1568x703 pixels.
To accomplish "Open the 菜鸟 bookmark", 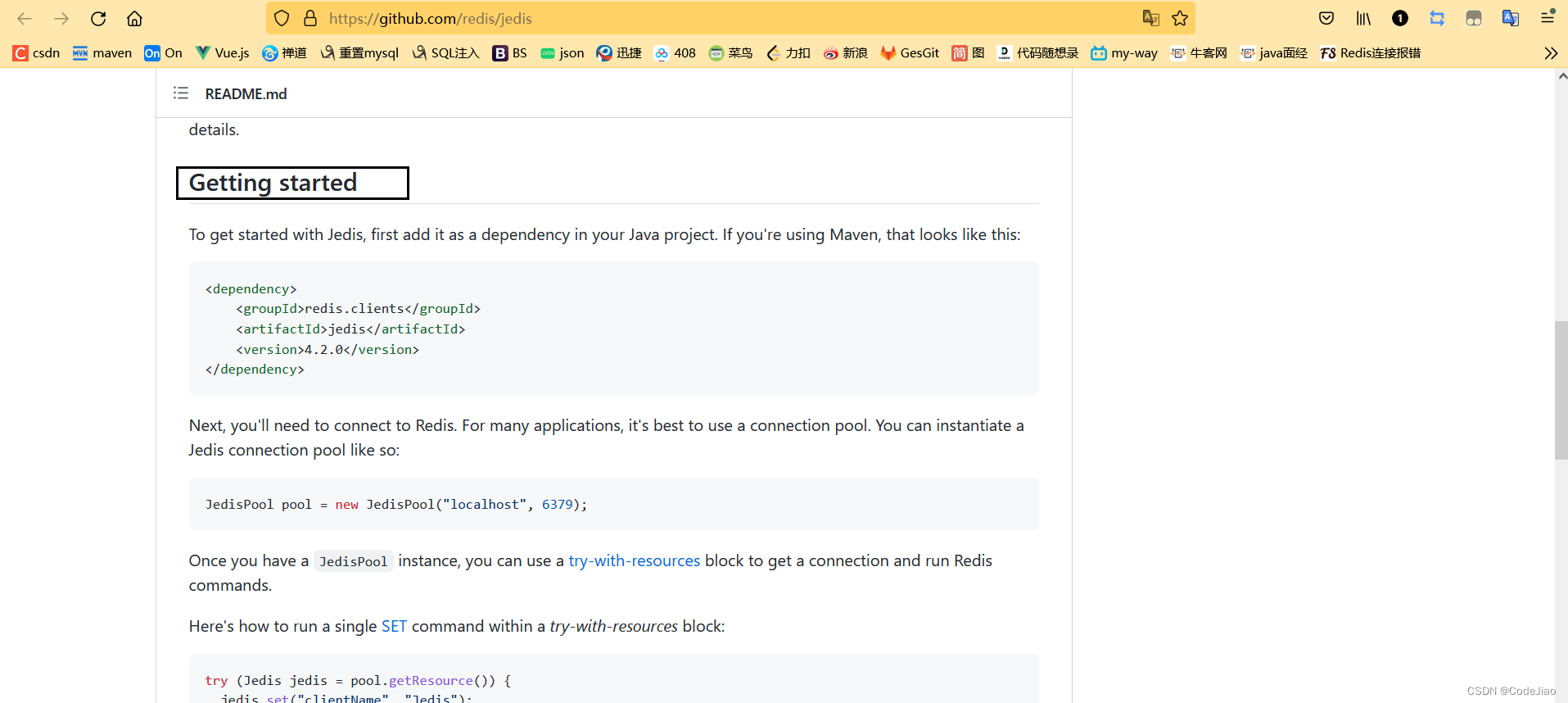I will click(730, 53).
